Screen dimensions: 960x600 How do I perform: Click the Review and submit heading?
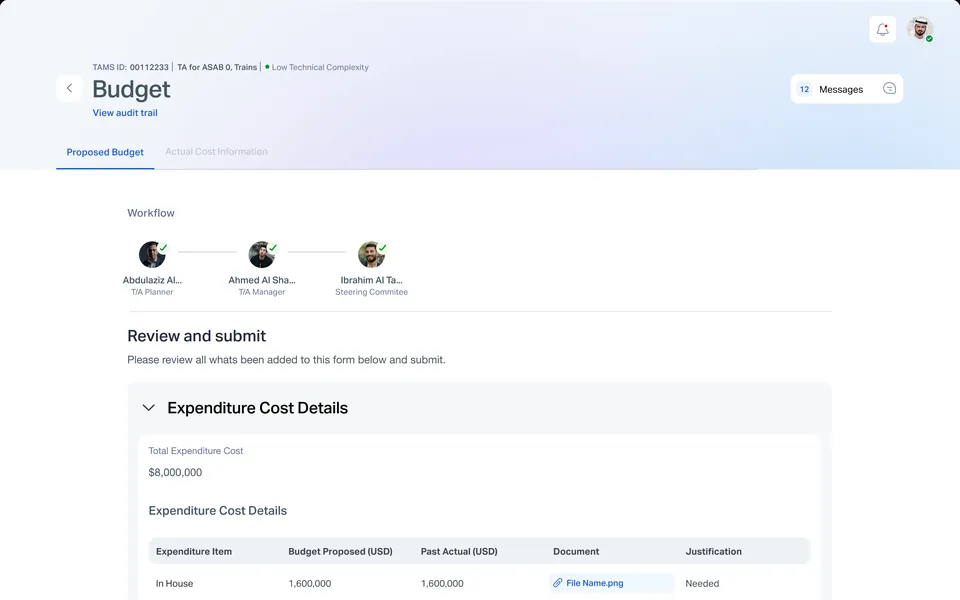(x=197, y=336)
